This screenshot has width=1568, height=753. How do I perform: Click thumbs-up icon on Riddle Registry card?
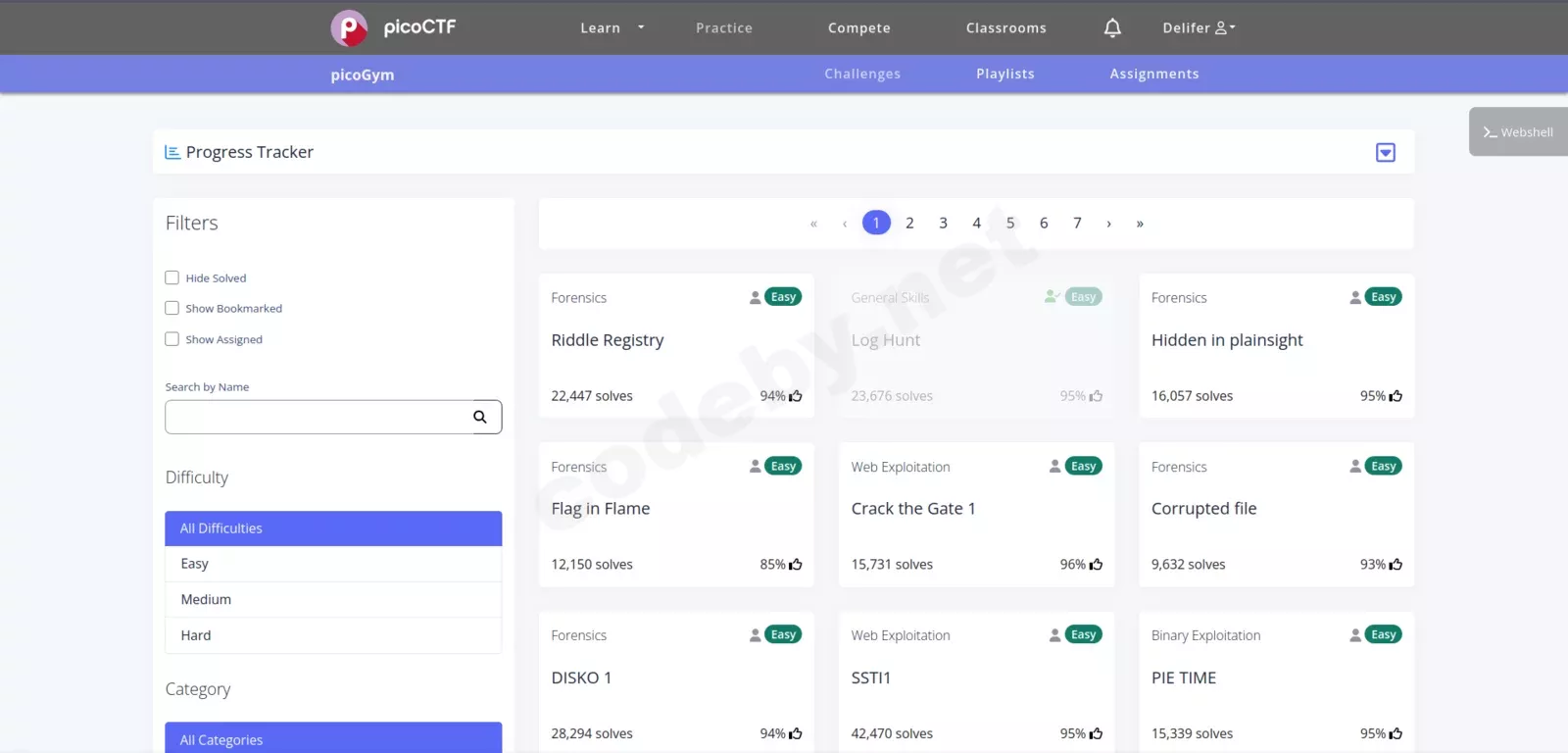pos(796,396)
